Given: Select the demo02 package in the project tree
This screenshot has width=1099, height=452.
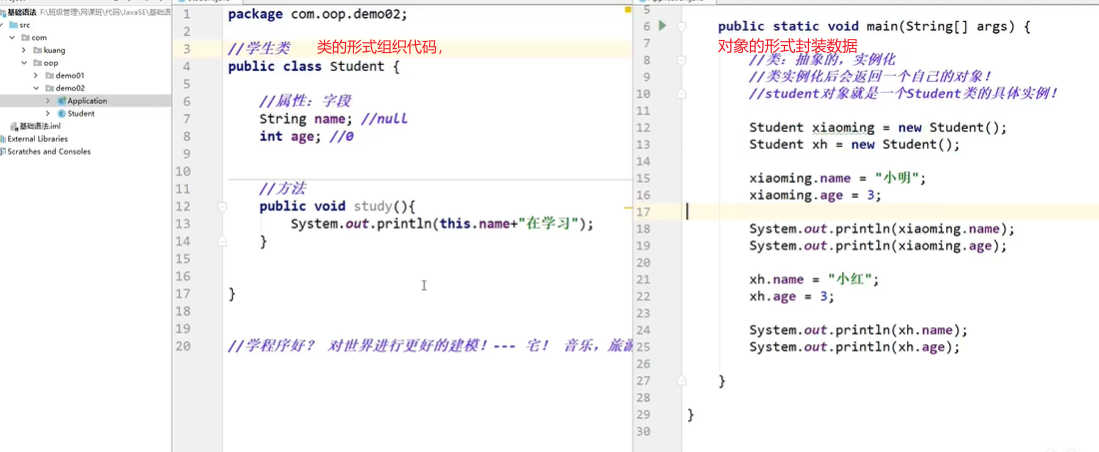Looking at the screenshot, I should [x=70, y=88].
